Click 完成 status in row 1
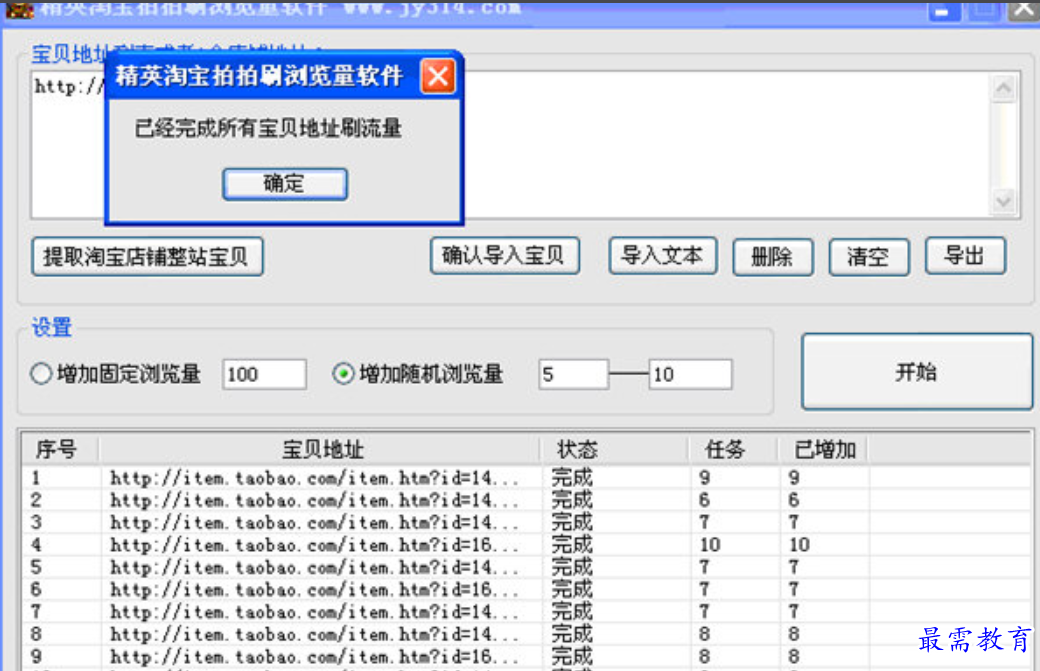1040x671 pixels. click(x=572, y=477)
